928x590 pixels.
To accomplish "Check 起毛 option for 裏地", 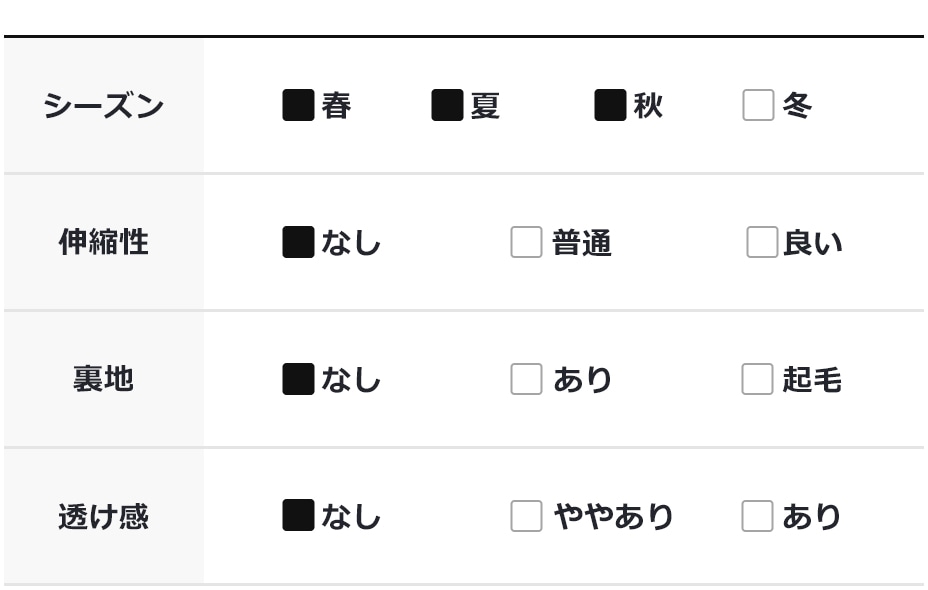I will pos(757,380).
